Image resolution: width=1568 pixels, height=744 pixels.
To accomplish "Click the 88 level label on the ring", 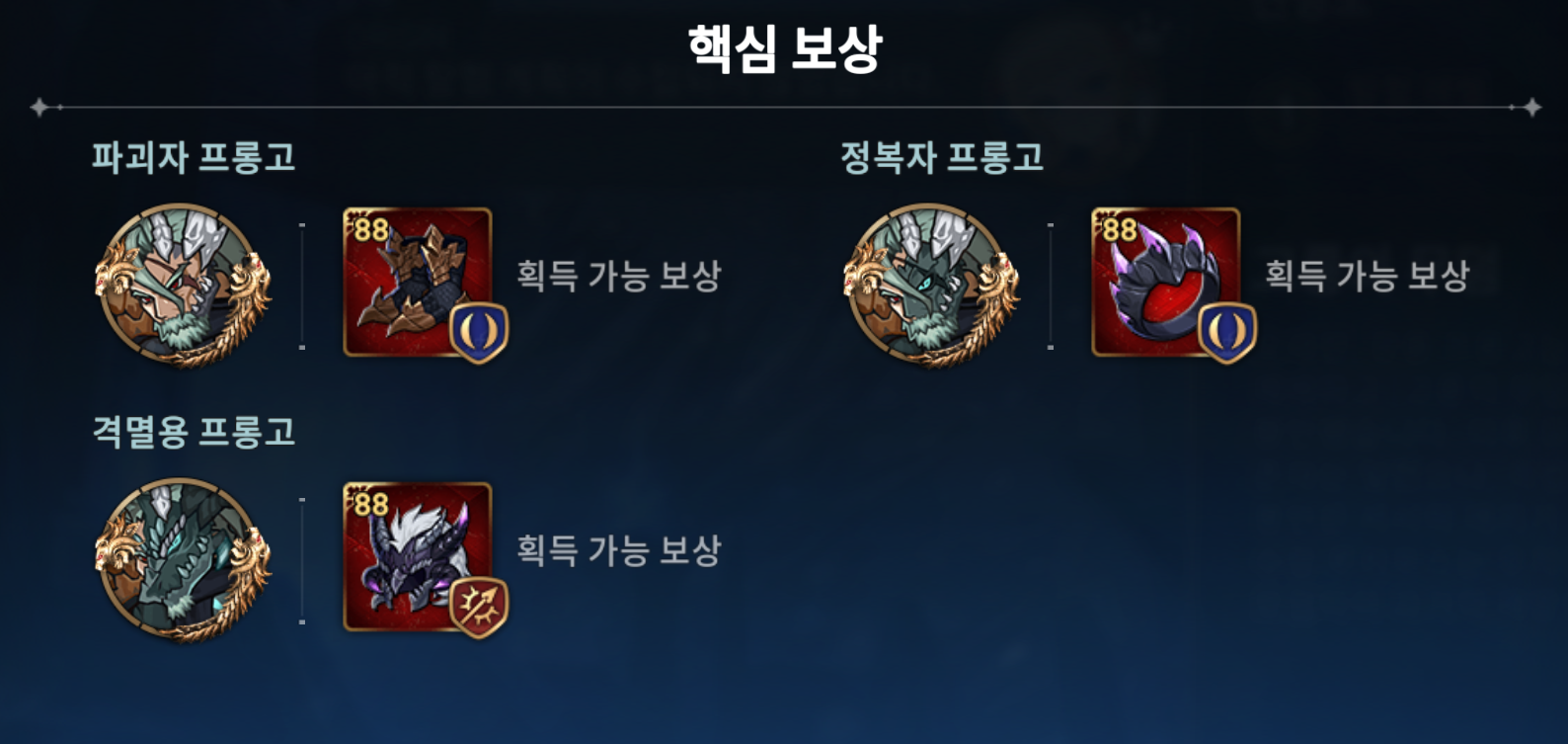I will [x=1119, y=229].
